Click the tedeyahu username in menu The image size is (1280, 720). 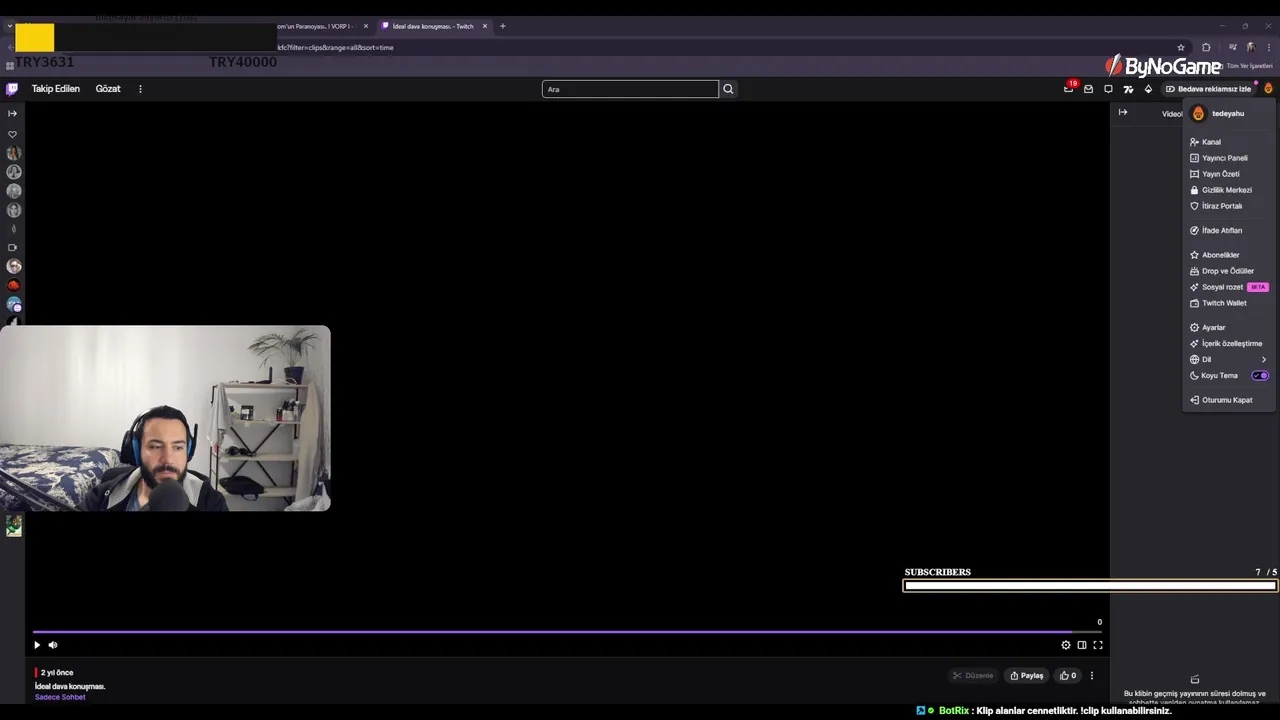[1228, 114]
